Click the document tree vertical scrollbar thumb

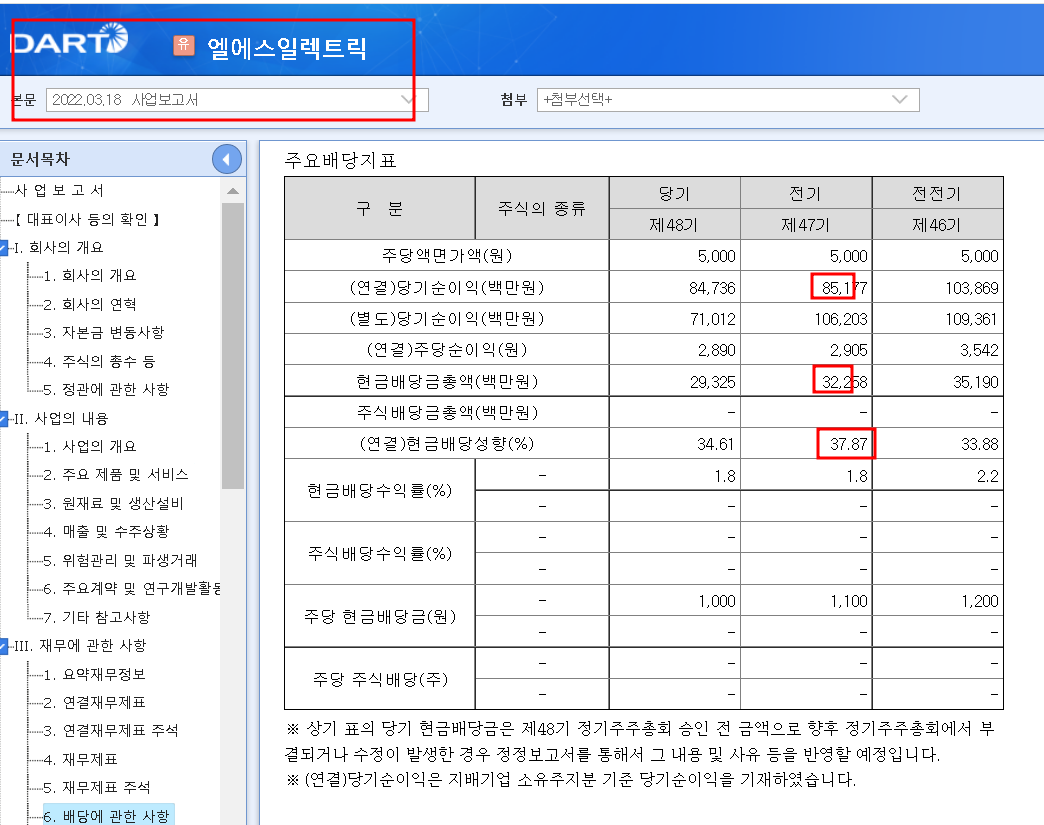tap(232, 346)
